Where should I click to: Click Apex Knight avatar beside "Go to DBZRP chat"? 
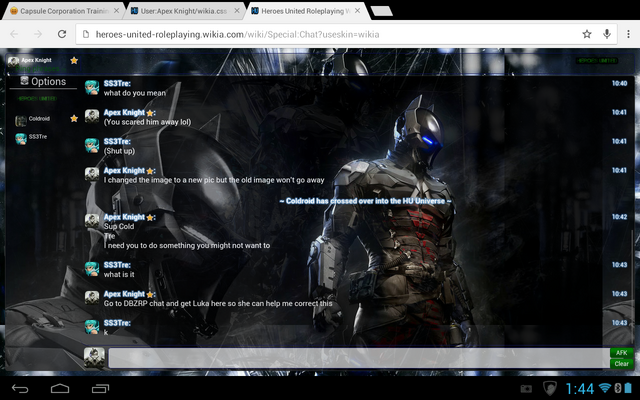pyautogui.click(x=92, y=298)
